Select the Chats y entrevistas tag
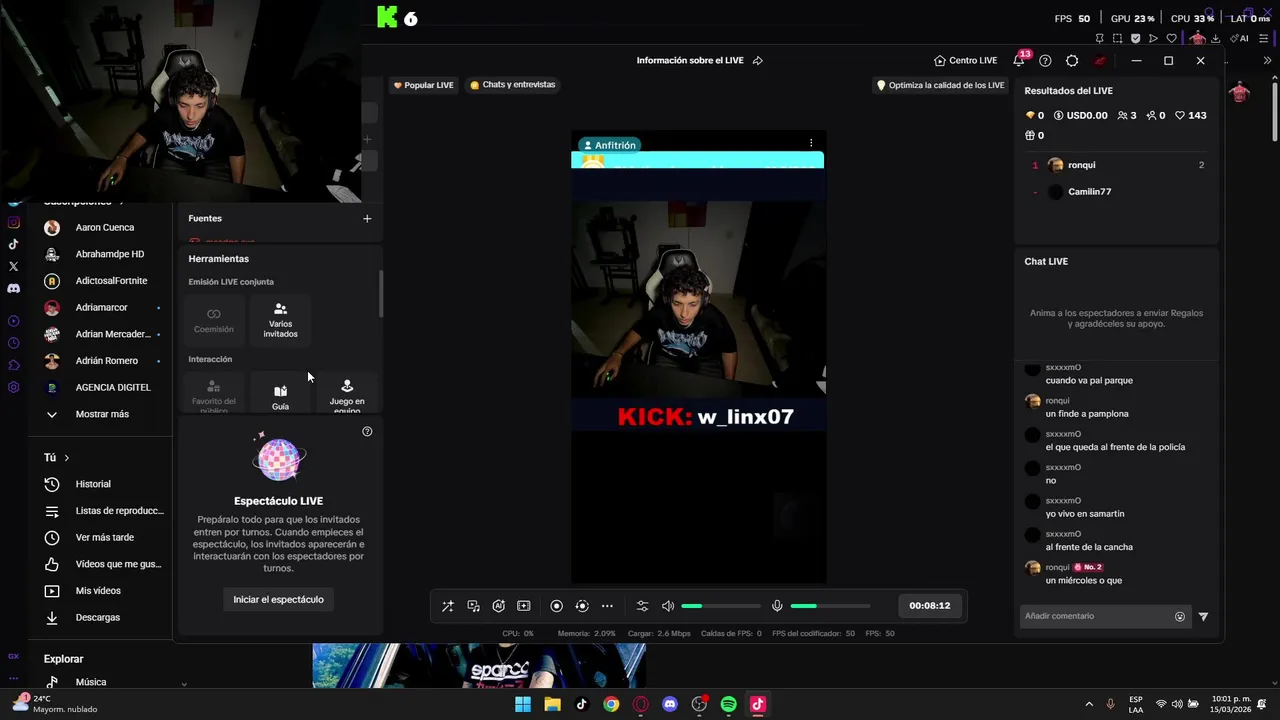 pos(512,85)
